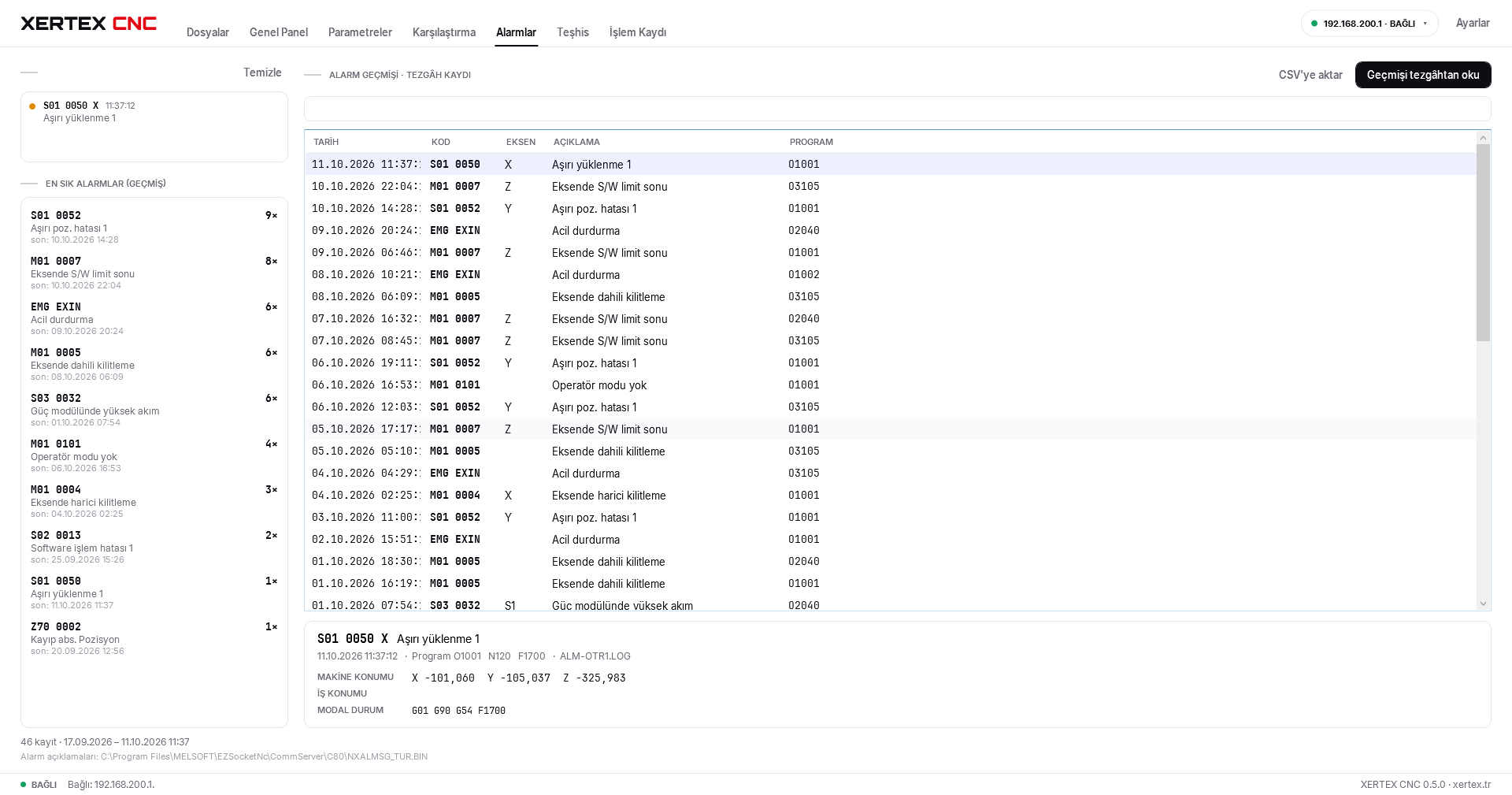Click the scroll down arrow of alarm table
1512x795 pixels.
pyautogui.click(x=1483, y=604)
